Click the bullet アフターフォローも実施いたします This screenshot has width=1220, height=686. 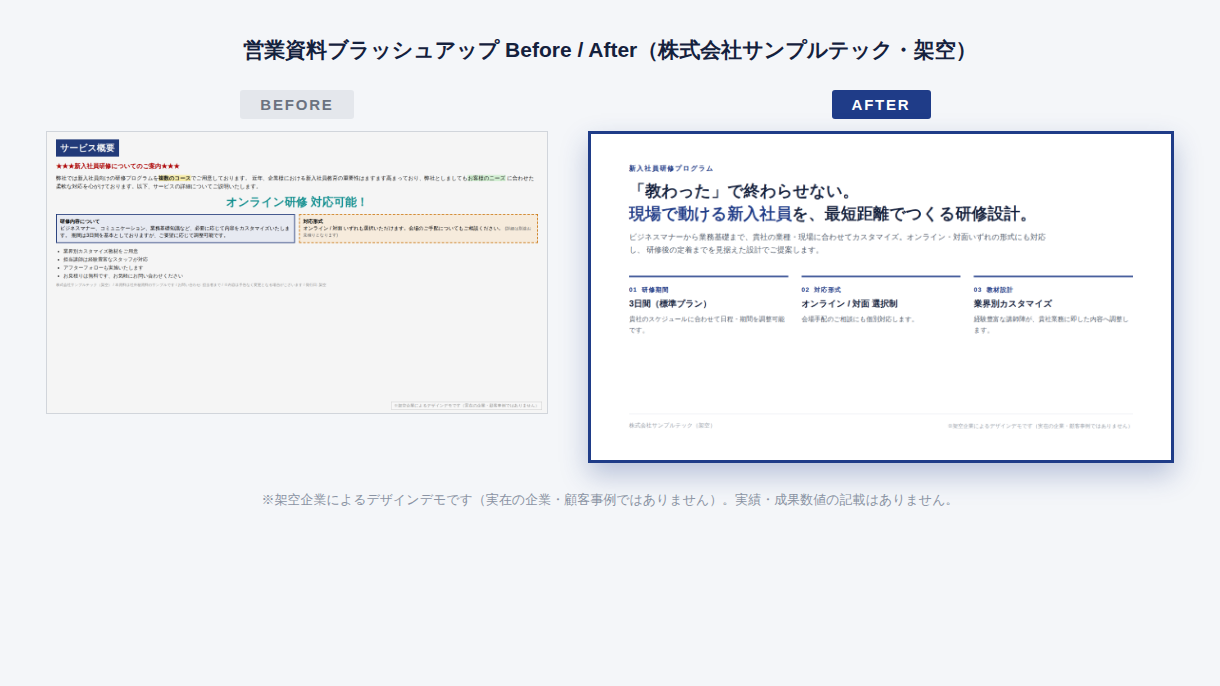click(103, 267)
